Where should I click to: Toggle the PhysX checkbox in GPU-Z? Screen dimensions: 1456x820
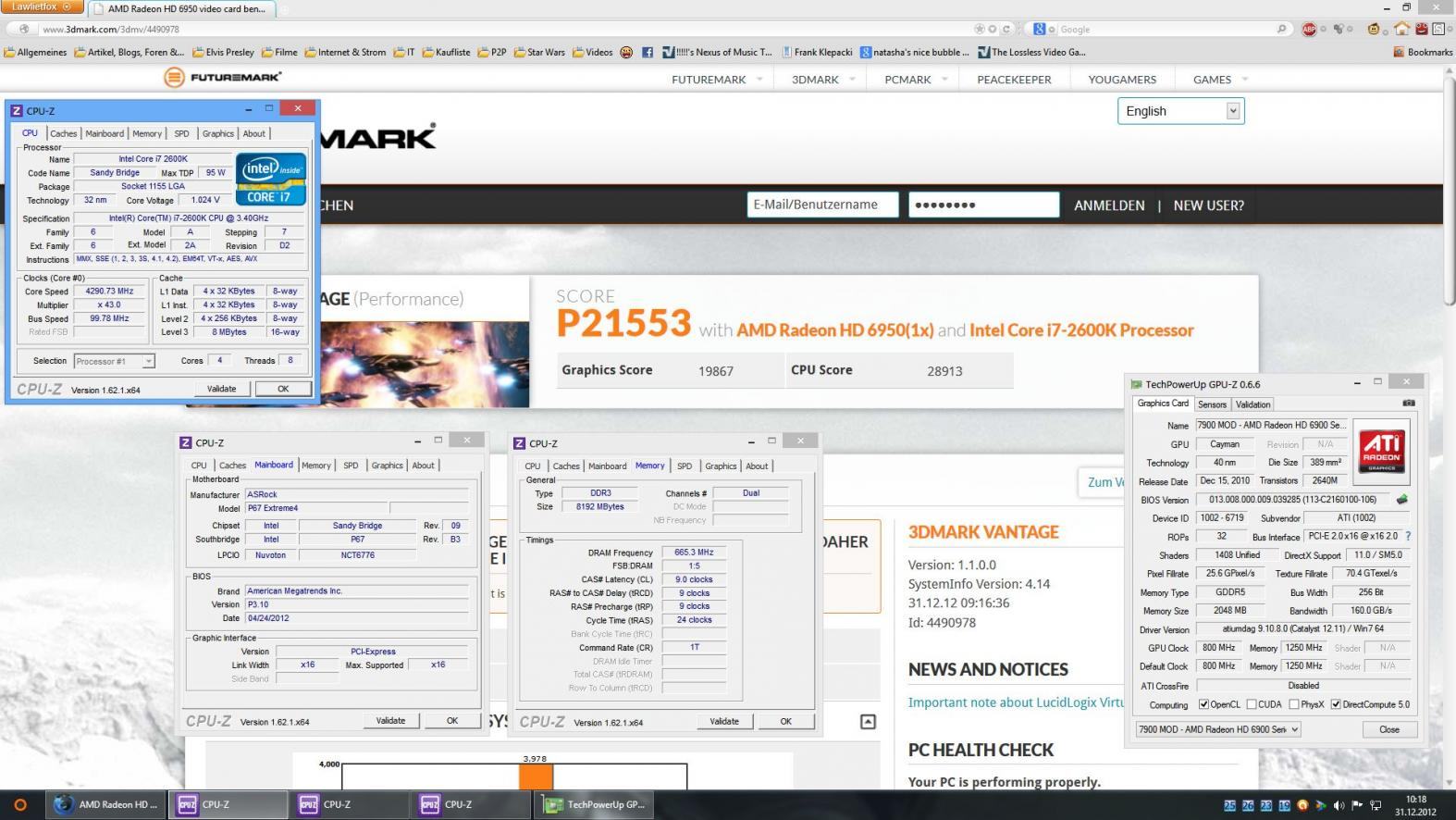(1293, 704)
